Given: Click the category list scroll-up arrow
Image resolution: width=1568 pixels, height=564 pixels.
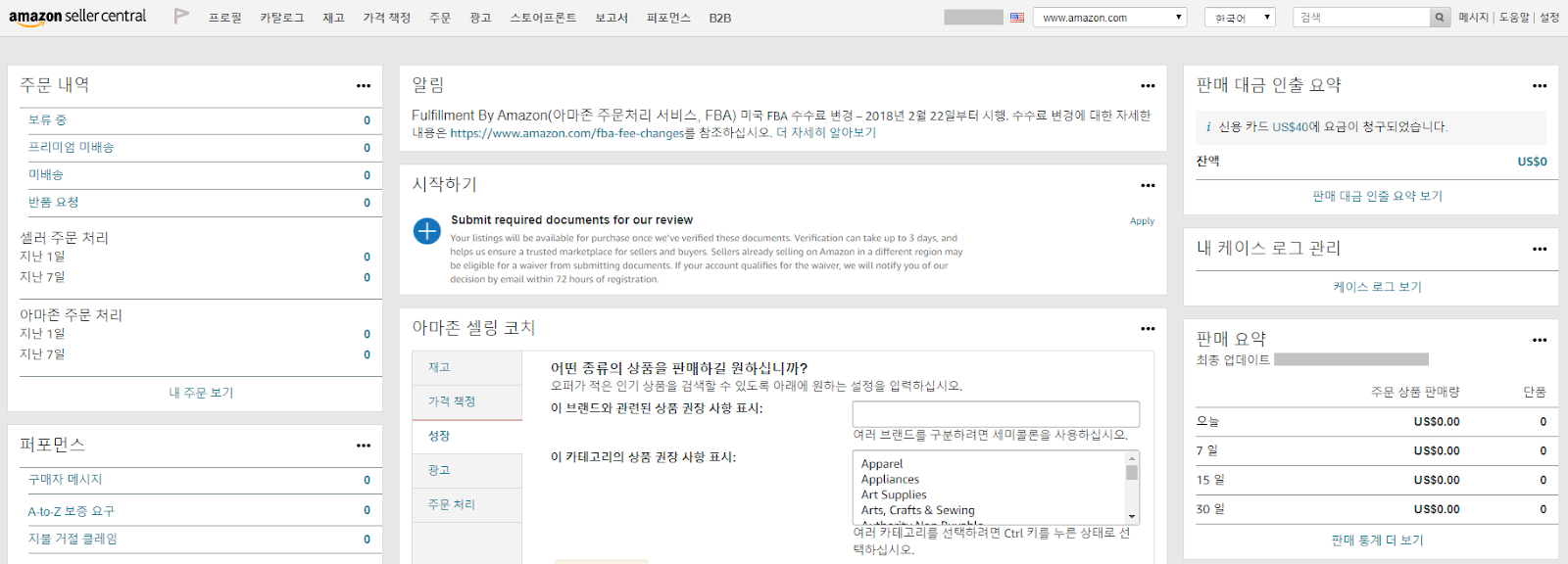Looking at the screenshot, I should coord(1132,458).
